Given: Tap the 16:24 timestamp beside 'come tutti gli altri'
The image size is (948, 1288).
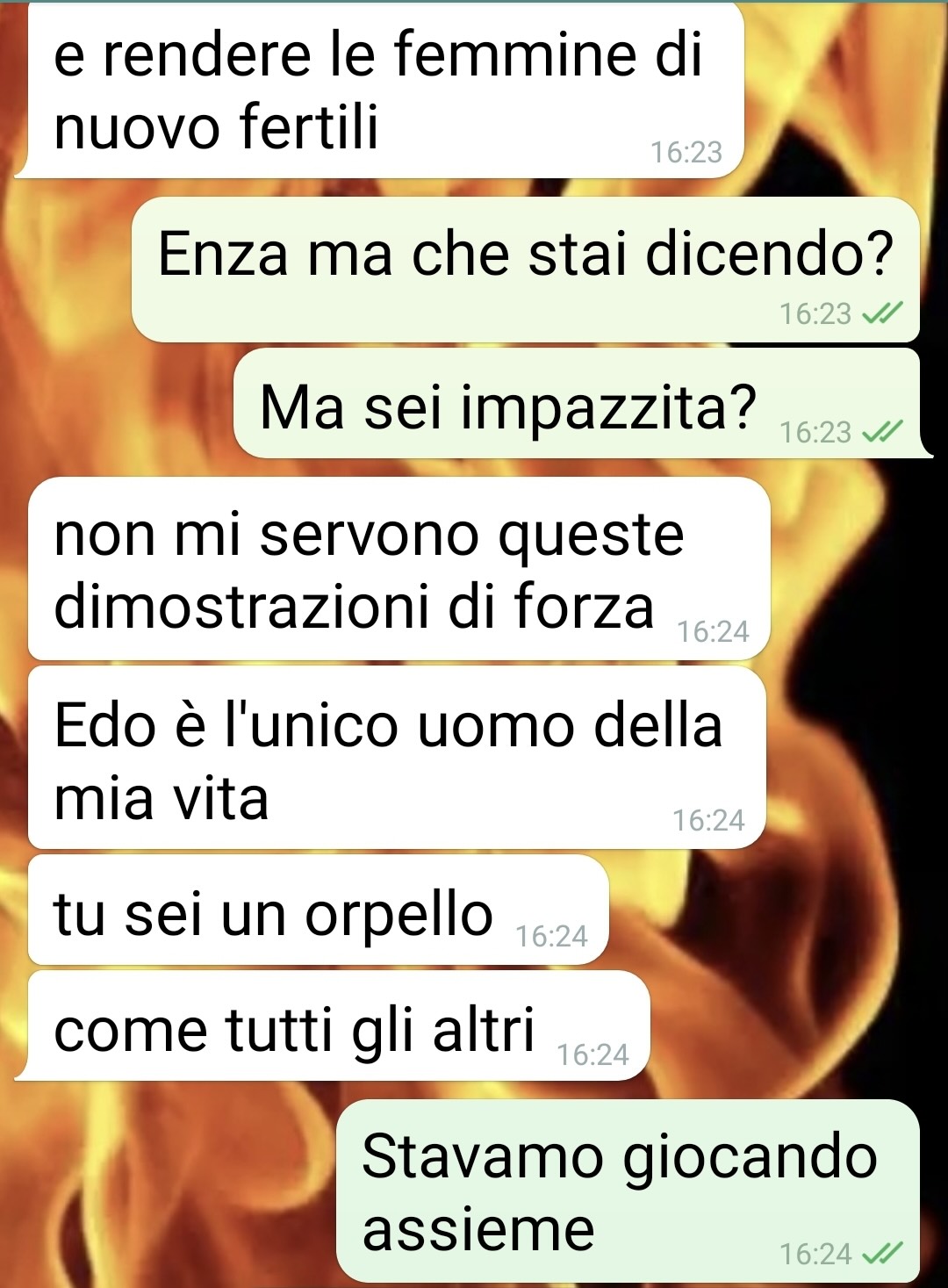Looking at the screenshot, I should (592, 1054).
